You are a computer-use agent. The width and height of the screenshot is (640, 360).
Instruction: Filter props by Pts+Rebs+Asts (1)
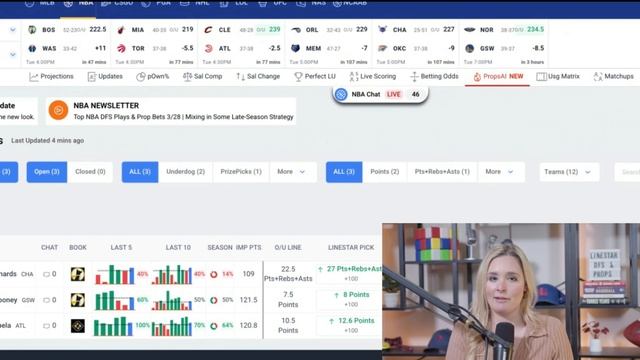[442, 172]
